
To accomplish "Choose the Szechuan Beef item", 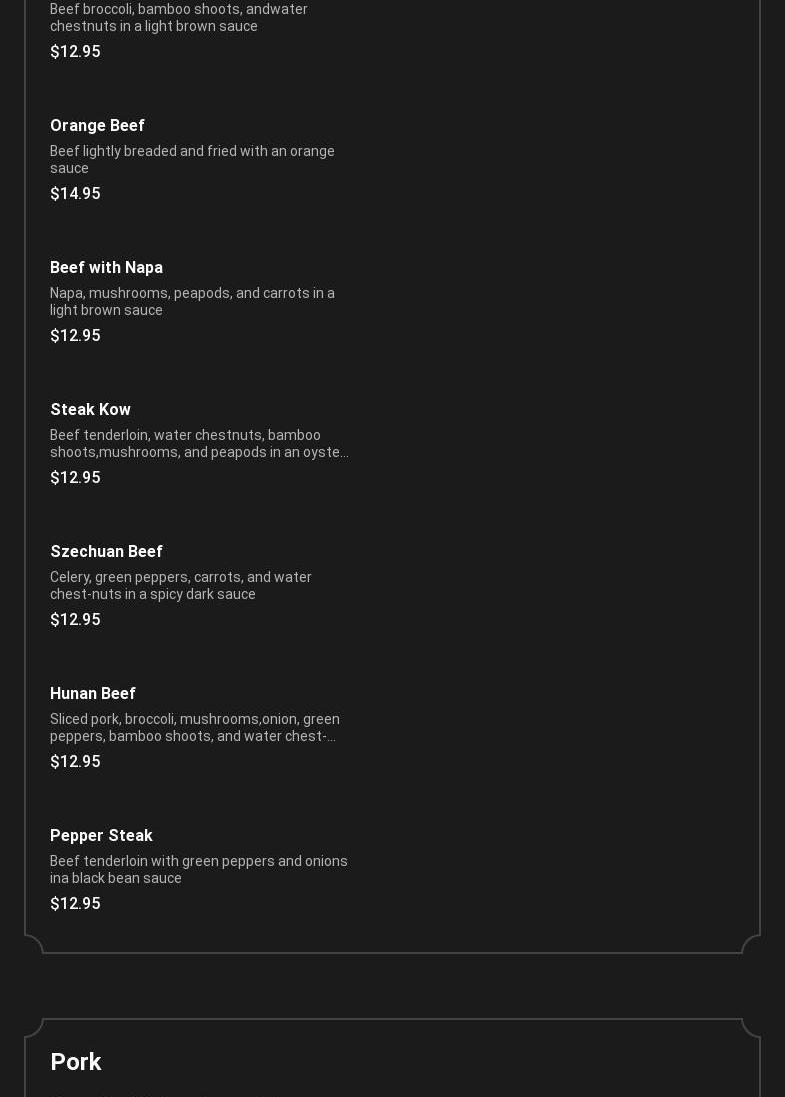I will [x=106, y=551].
